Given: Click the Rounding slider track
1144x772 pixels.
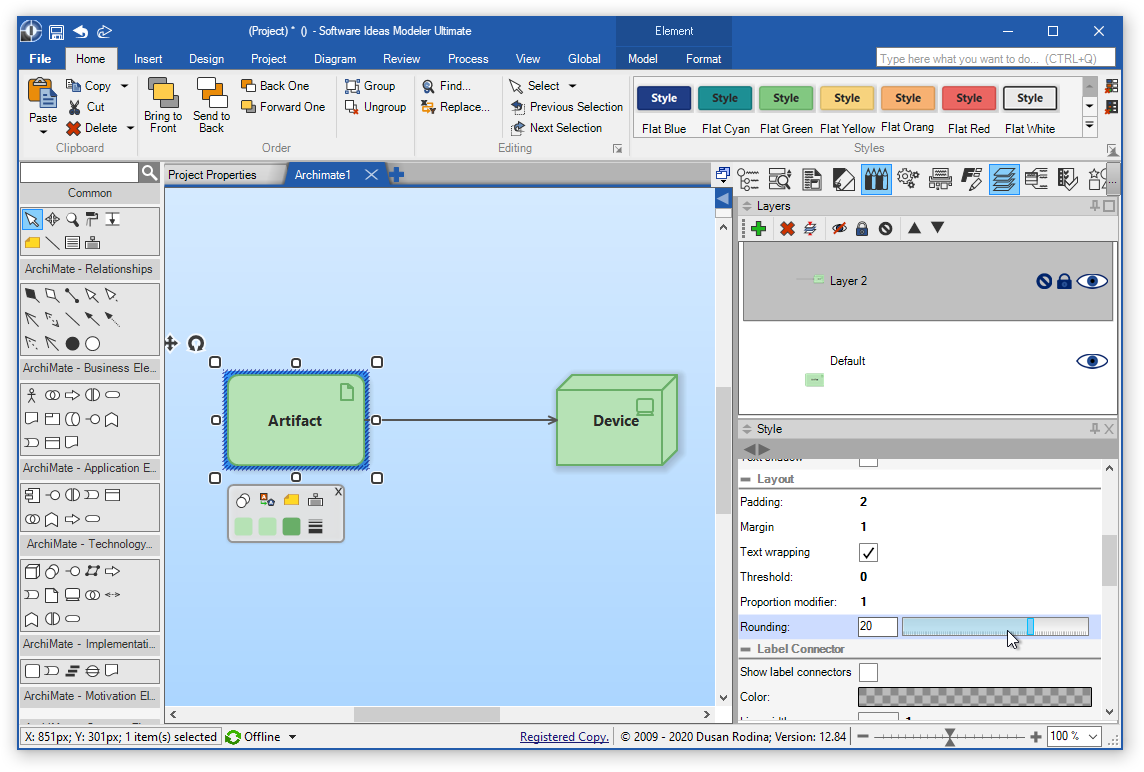Looking at the screenshot, I should 995,627.
